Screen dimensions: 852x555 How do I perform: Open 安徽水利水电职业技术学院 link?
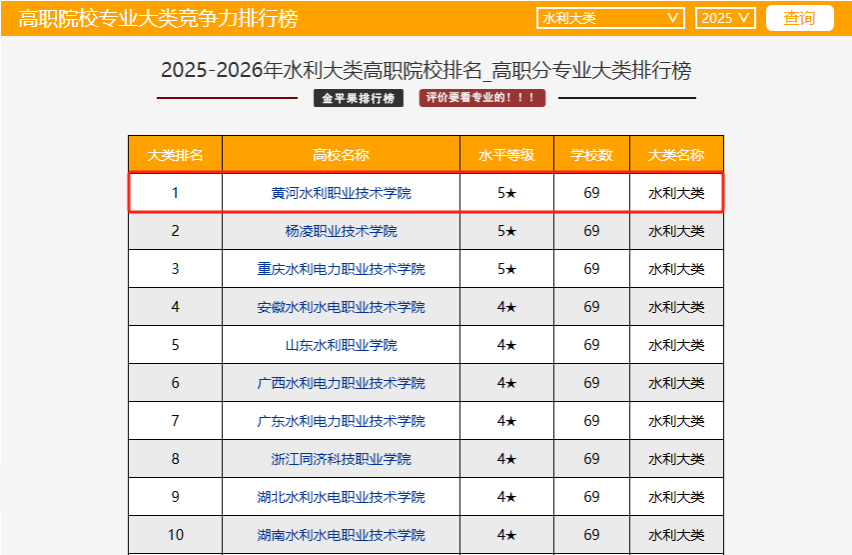coord(341,307)
